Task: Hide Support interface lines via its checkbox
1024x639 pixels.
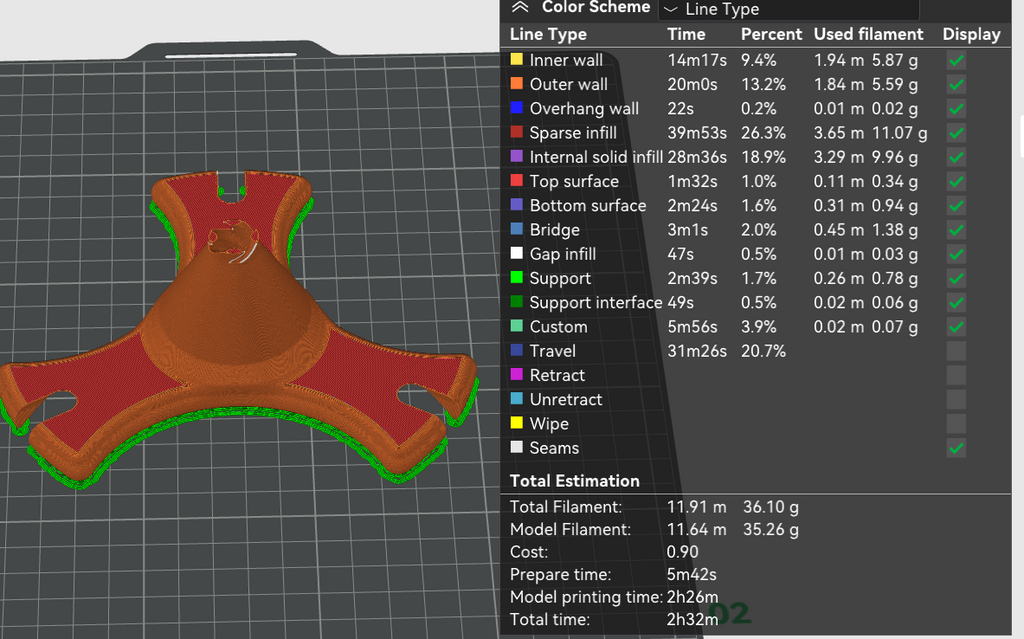Action: 956,303
